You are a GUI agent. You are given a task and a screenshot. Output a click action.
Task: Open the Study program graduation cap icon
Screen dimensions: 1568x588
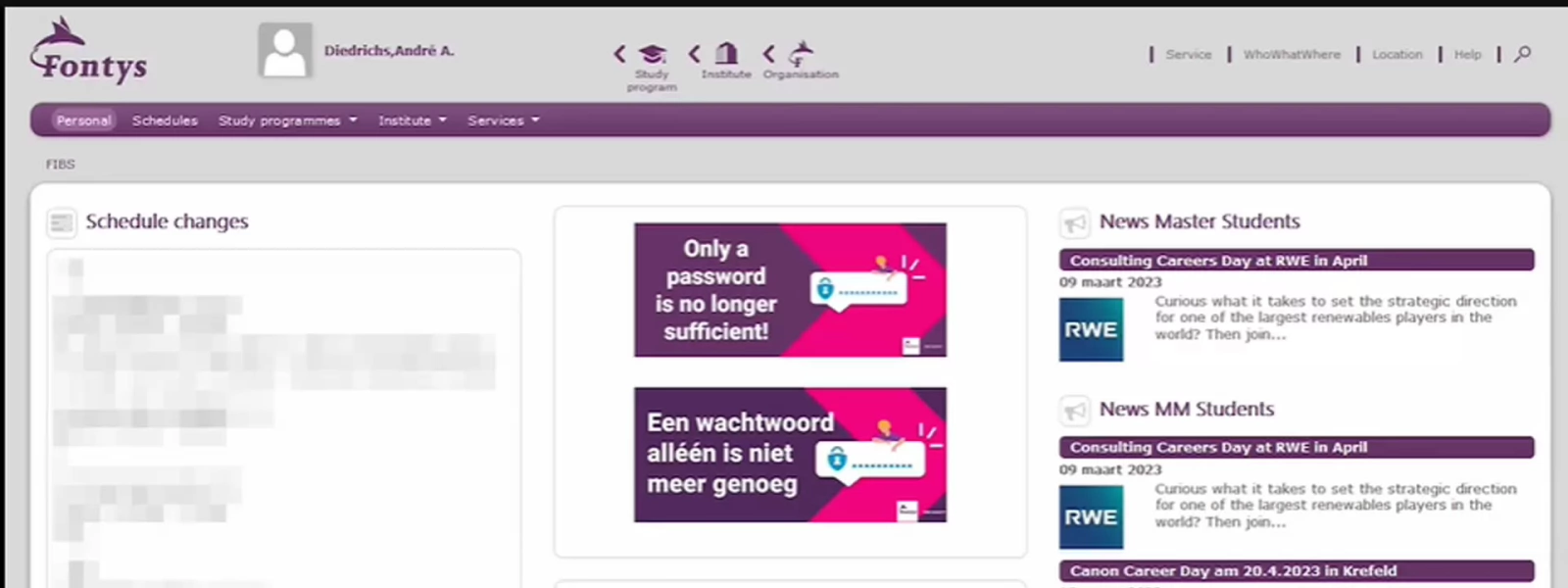pos(653,54)
